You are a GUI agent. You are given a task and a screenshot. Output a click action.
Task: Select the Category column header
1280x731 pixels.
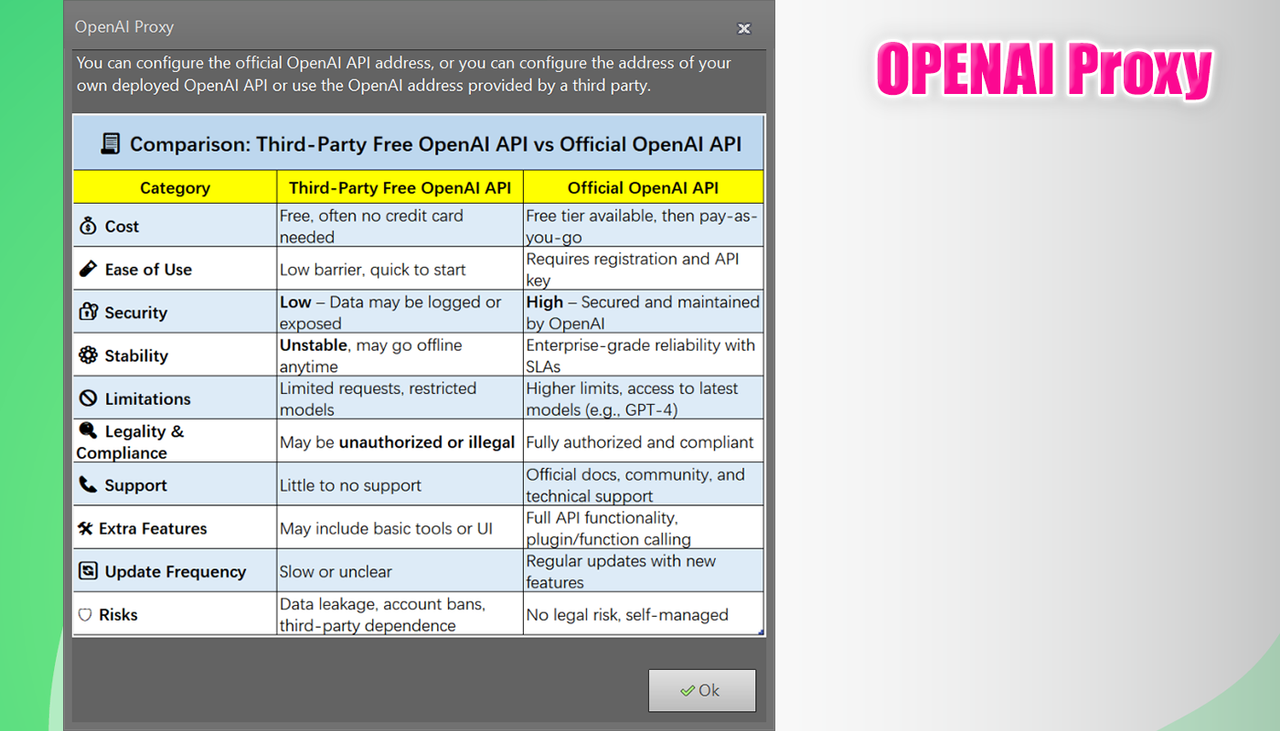click(x=175, y=187)
